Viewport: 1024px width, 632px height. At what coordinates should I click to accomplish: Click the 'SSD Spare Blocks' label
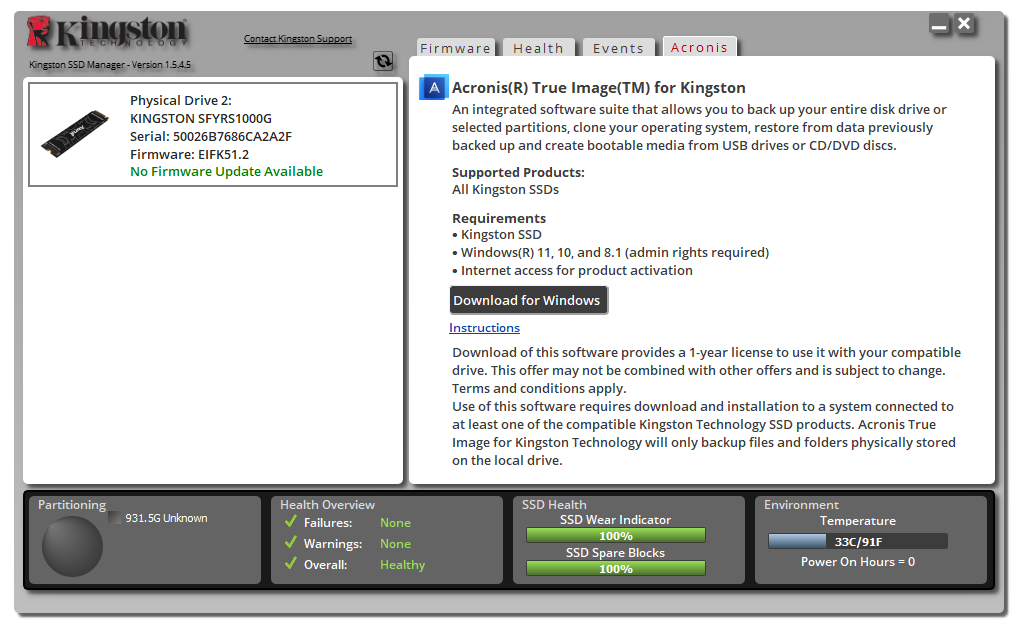pos(615,553)
